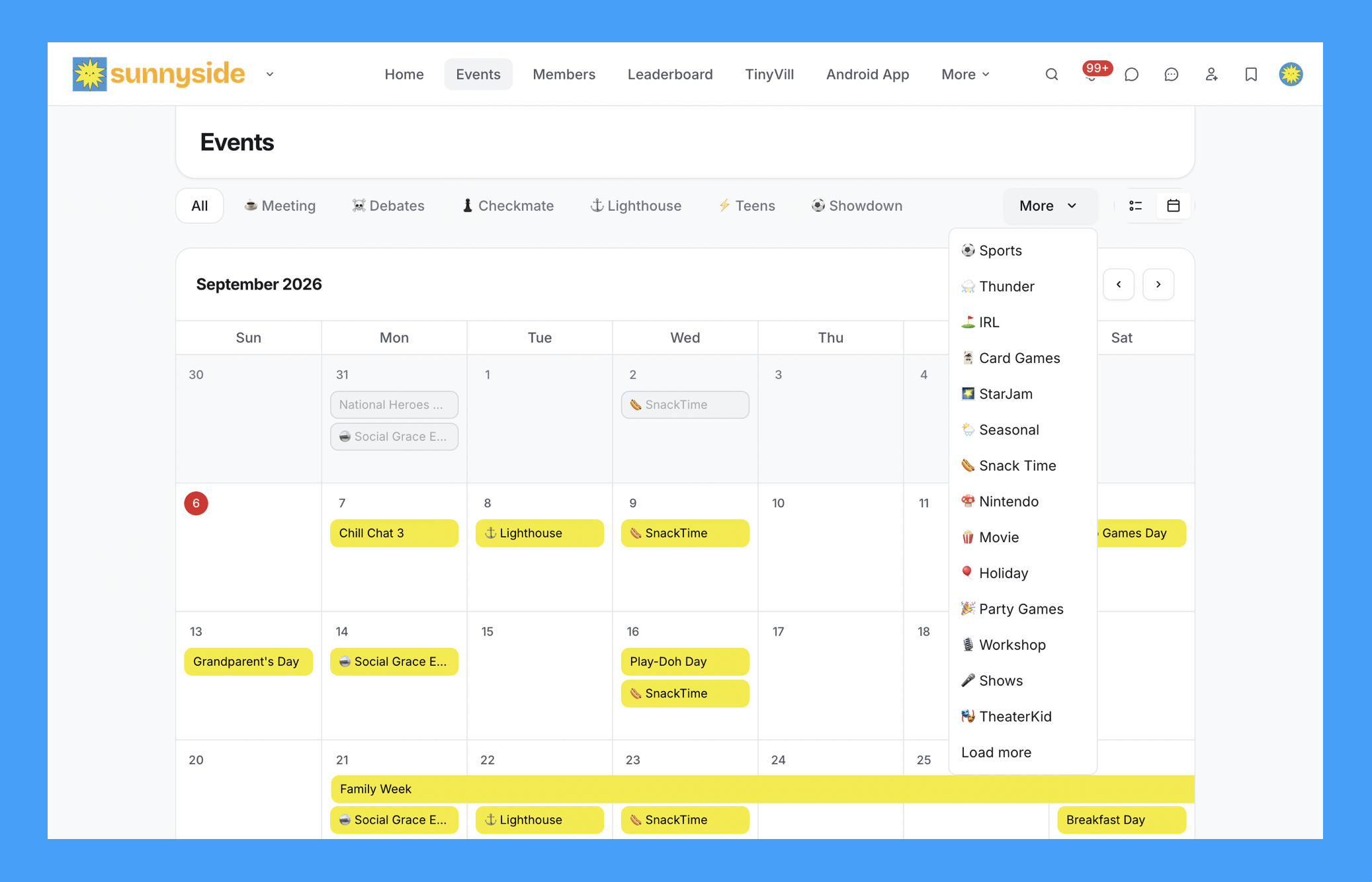Viewport: 1372px width, 882px height.
Task: Choose IRL from the dropdown
Action: (x=1023, y=322)
